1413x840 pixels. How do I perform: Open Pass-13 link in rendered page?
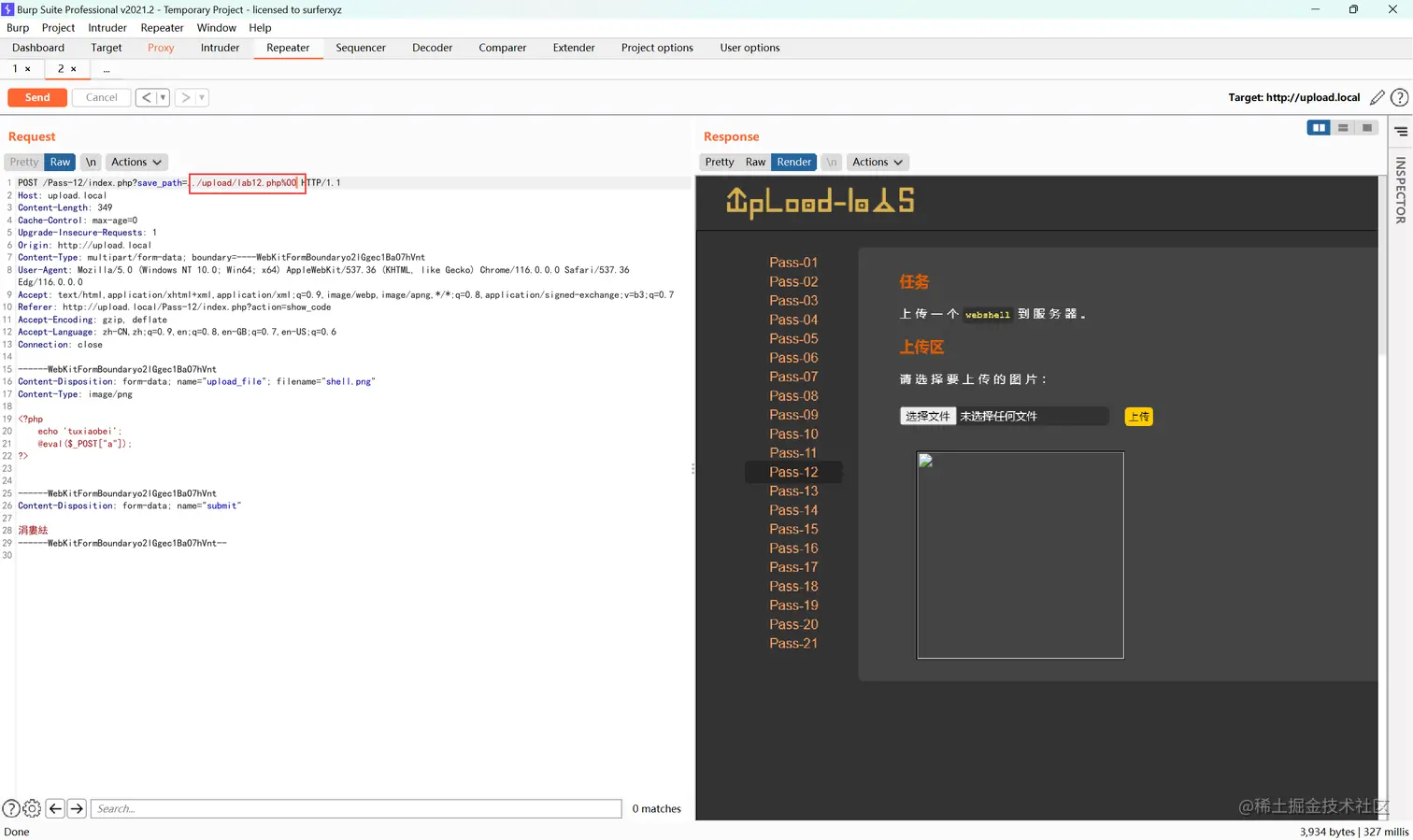[793, 491]
